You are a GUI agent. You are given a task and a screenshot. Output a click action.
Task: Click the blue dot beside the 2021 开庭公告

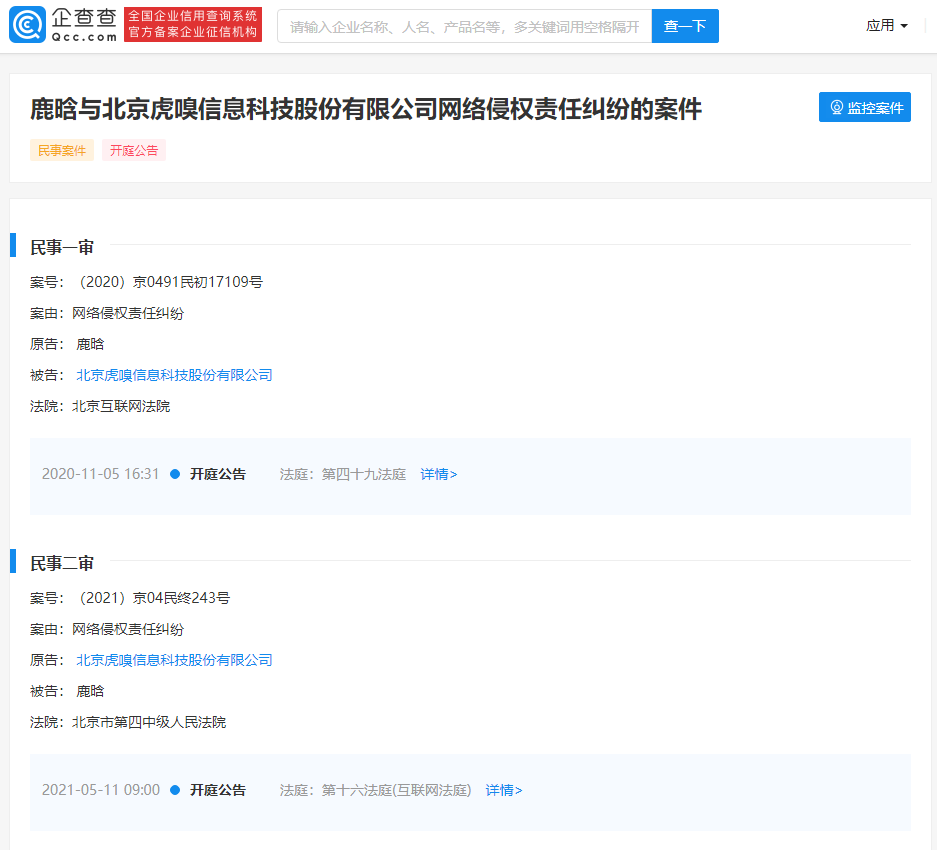tap(175, 791)
